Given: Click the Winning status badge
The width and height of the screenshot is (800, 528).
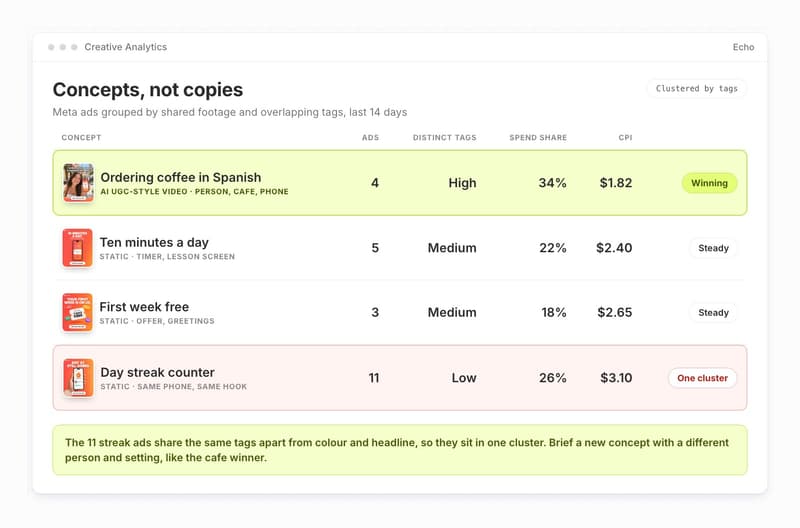Looking at the screenshot, I should 709,183.
